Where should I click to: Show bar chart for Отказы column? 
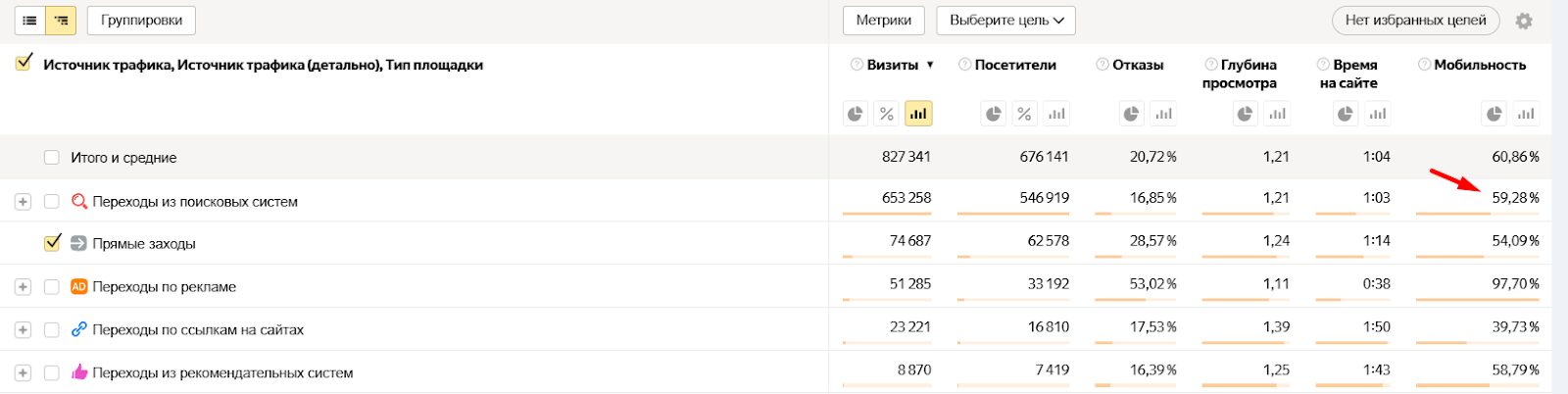[x=1163, y=114]
